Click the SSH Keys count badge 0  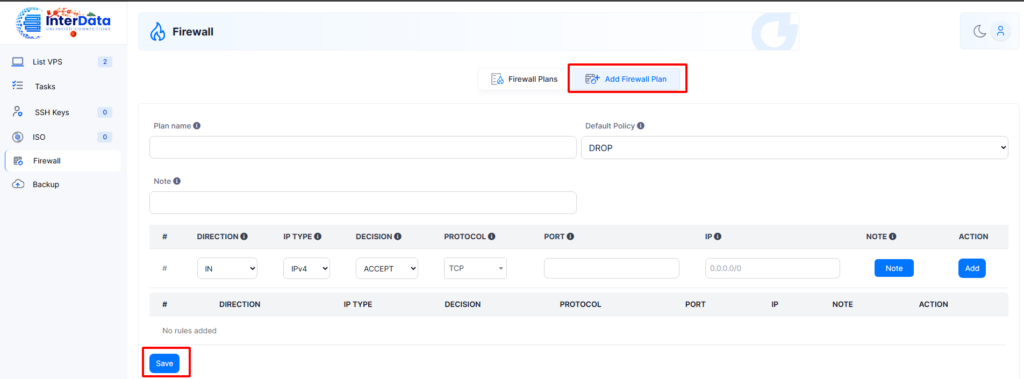point(104,112)
